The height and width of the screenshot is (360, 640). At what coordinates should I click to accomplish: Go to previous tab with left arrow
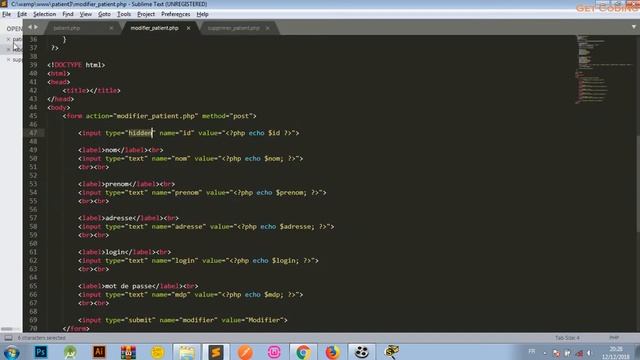(30, 27)
